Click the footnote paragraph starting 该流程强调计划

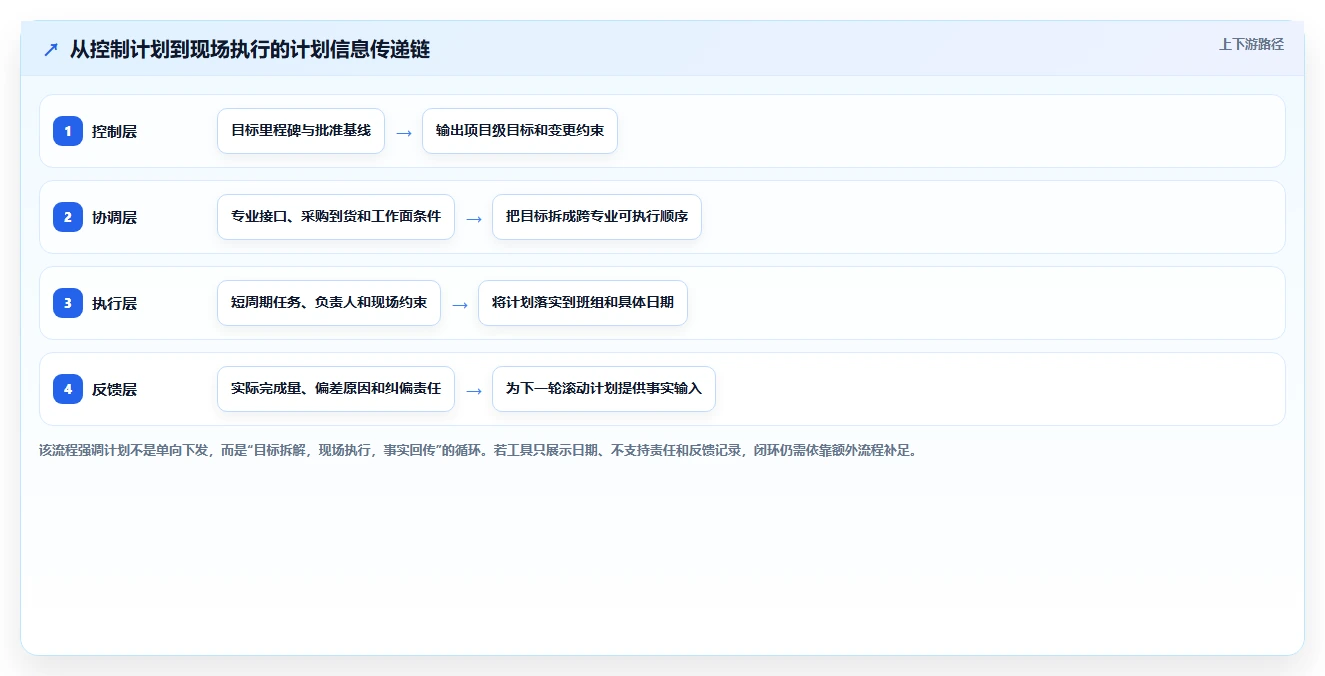pyautogui.click(x=478, y=451)
